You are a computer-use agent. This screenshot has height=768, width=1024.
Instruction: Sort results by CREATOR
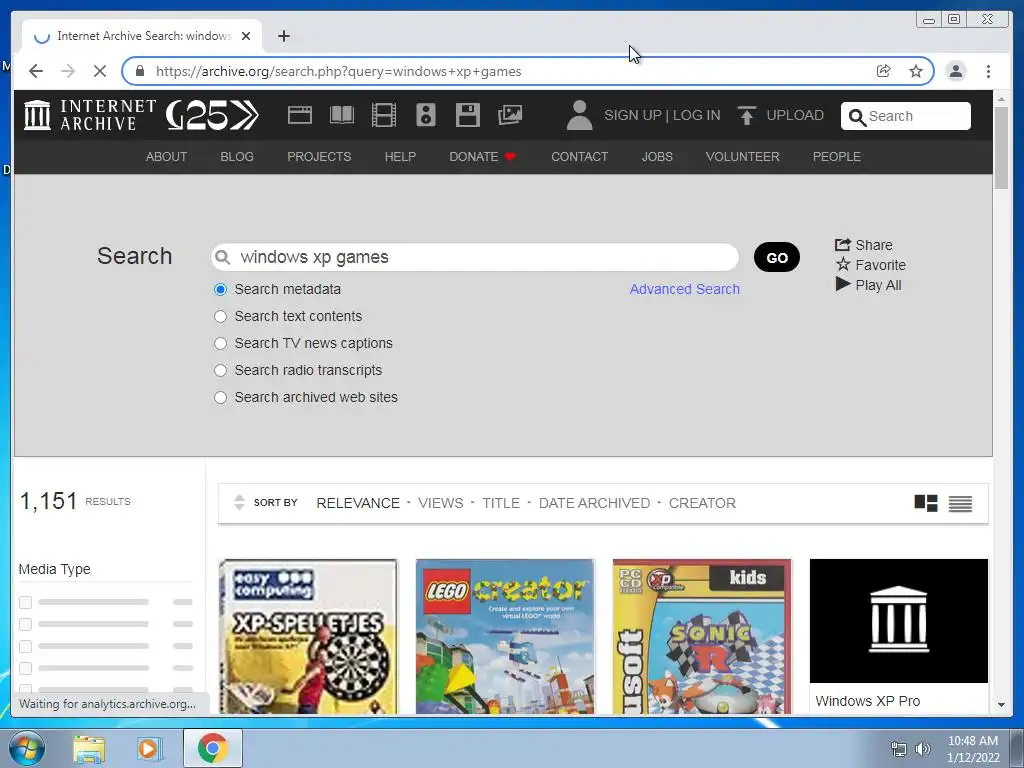click(702, 503)
